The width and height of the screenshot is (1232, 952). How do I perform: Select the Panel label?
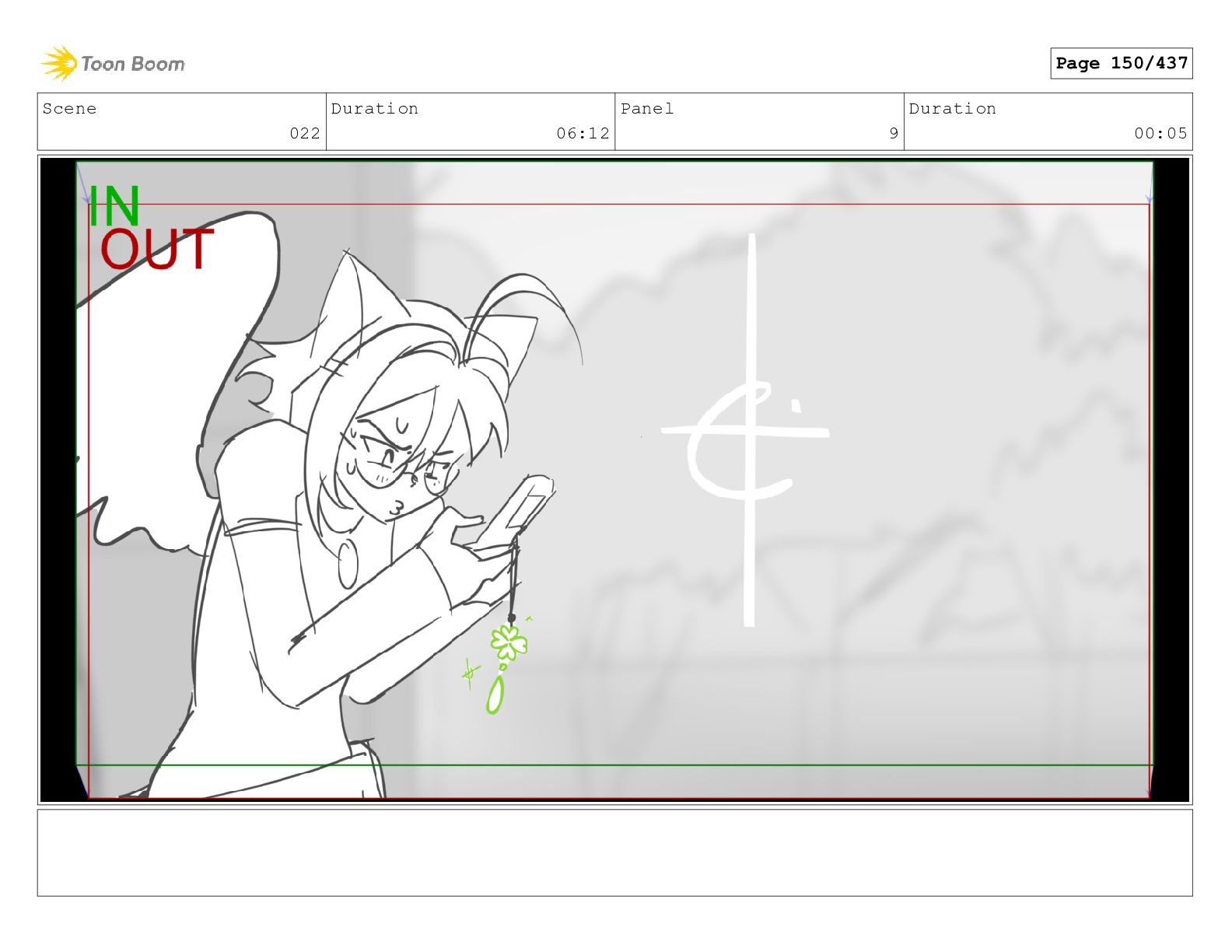(647, 109)
